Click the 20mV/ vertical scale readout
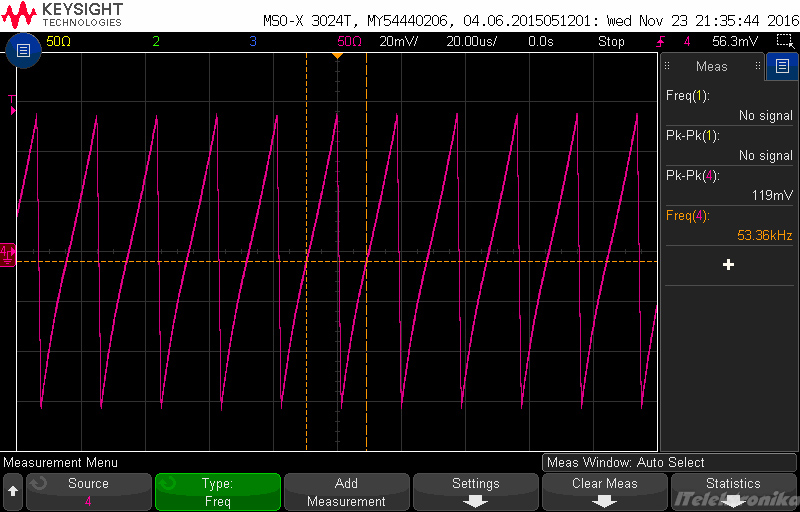The height and width of the screenshot is (512, 800). pyautogui.click(x=398, y=42)
